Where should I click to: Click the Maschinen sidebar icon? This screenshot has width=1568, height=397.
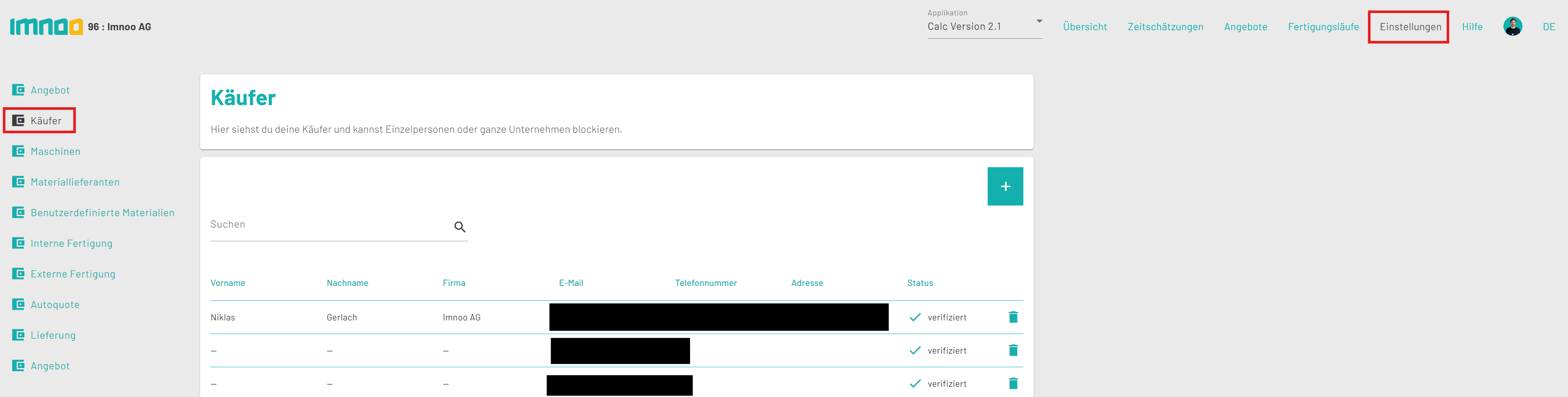click(19, 151)
